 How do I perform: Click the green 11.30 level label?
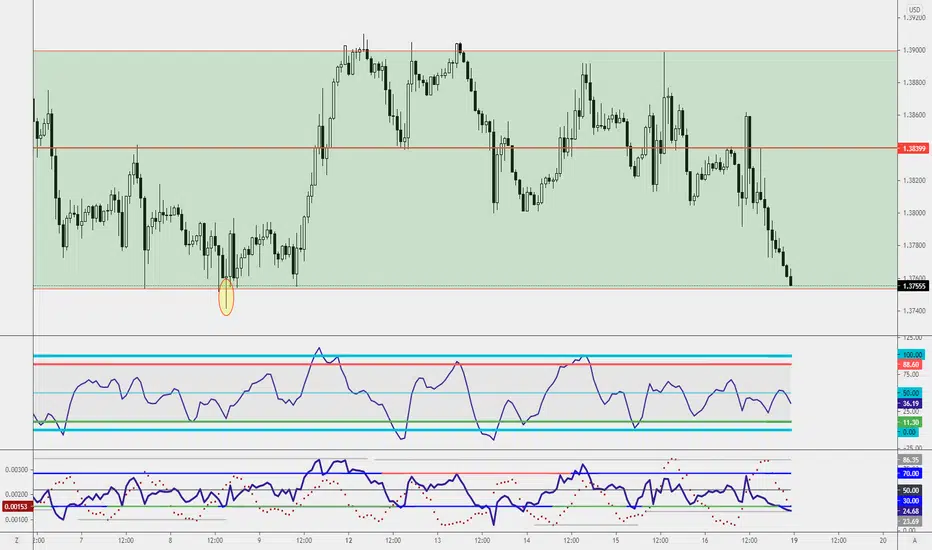[x=911, y=422]
